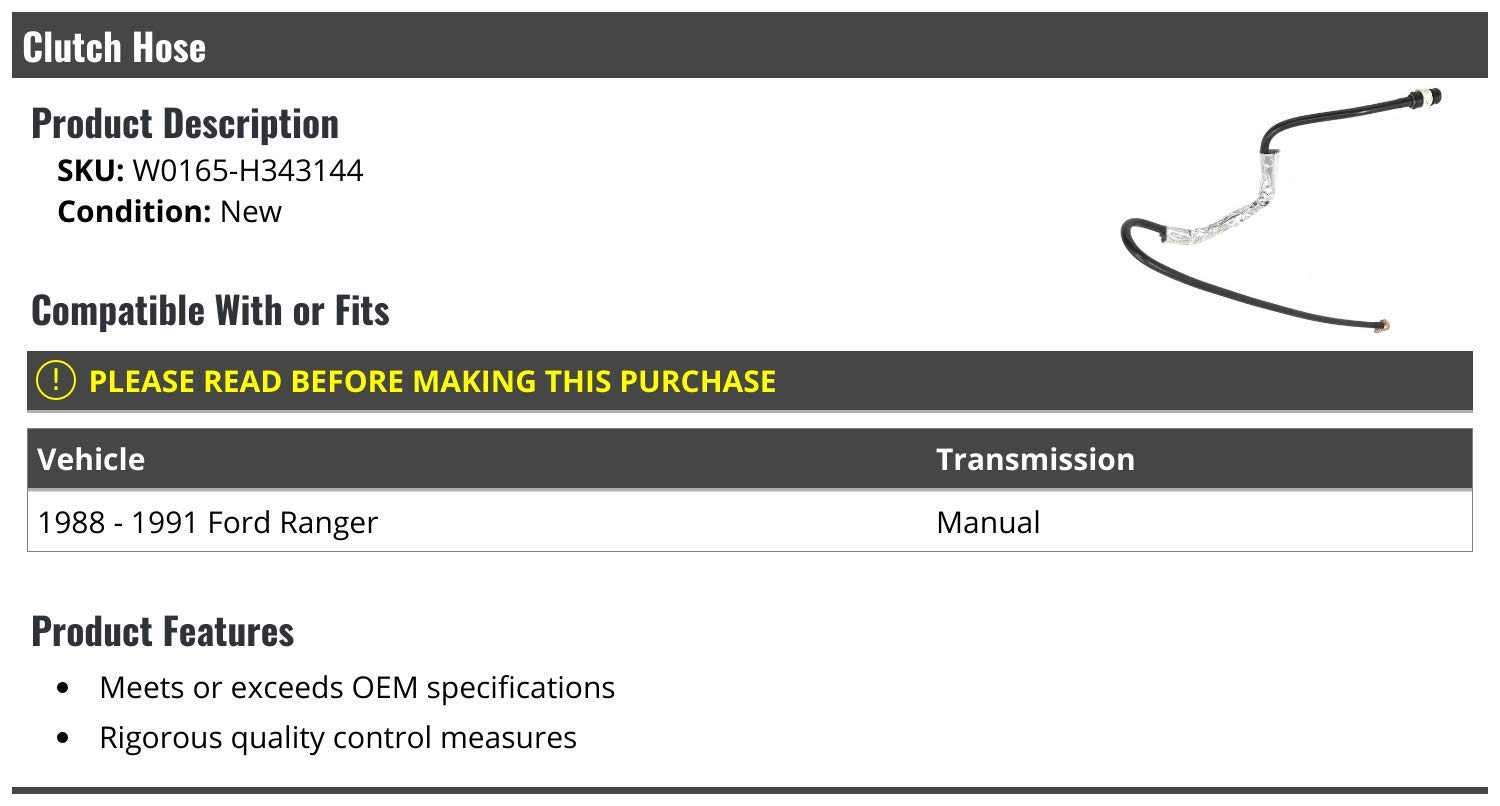Click the yellow exclamation warning icon
The height and width of the screenshot is (806, 1500).
[56, 381]
